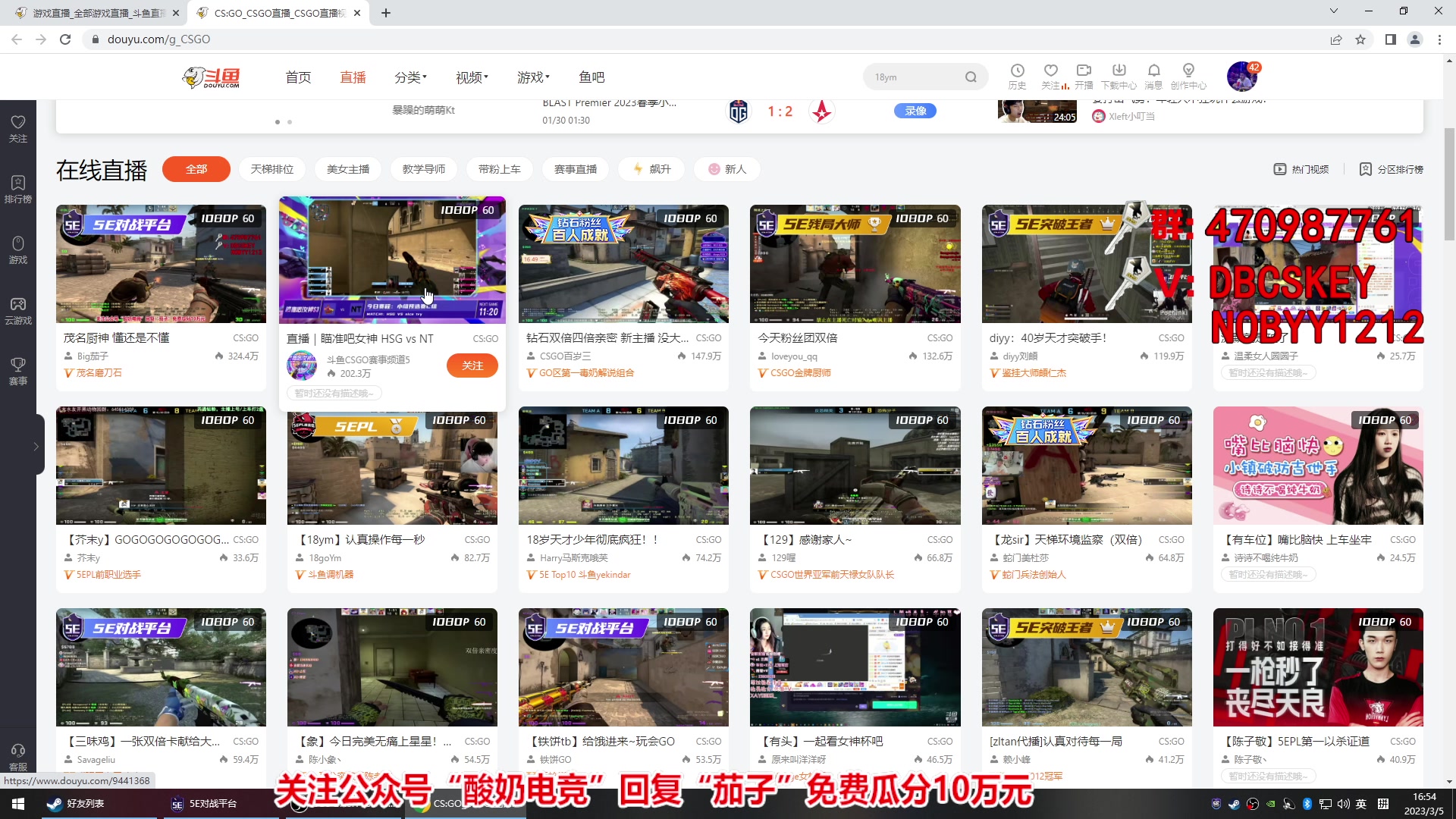Image resolution: width=1456 pixels, height=819 pixels.
Task: Open 茂名厨神 懂还是不懂 stream title
Action: 117,338
